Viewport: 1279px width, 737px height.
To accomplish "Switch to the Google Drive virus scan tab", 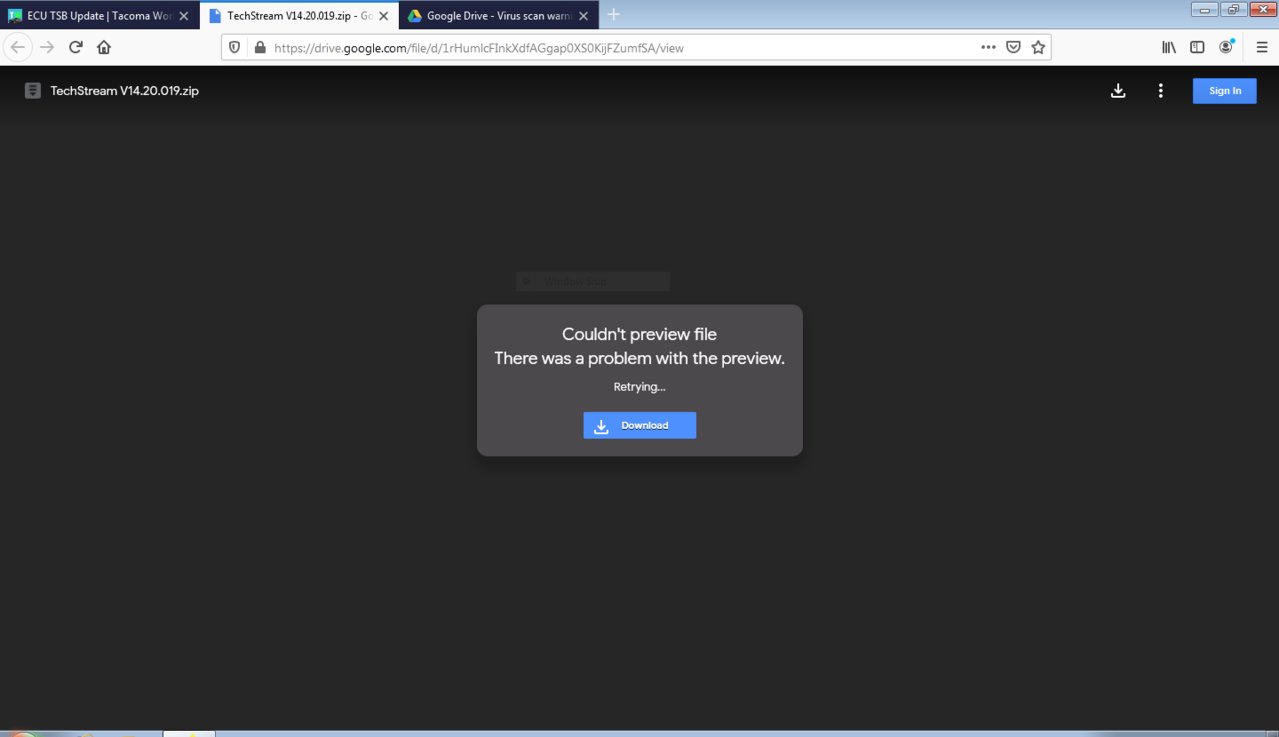I will pyautogui.click(x=499, y=16).
